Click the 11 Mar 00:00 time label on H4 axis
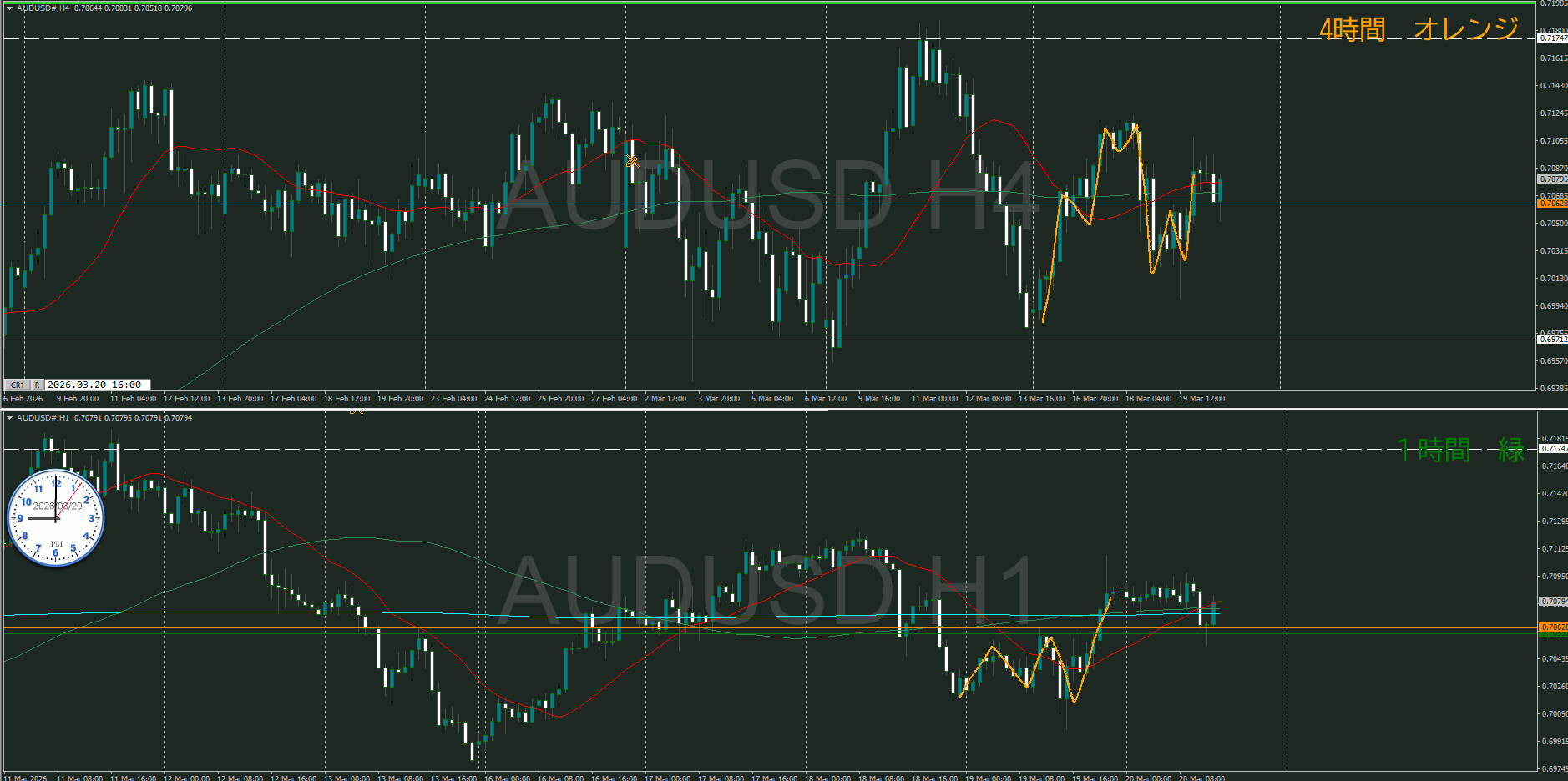The image size is (1568, 781). pos(934,399)
